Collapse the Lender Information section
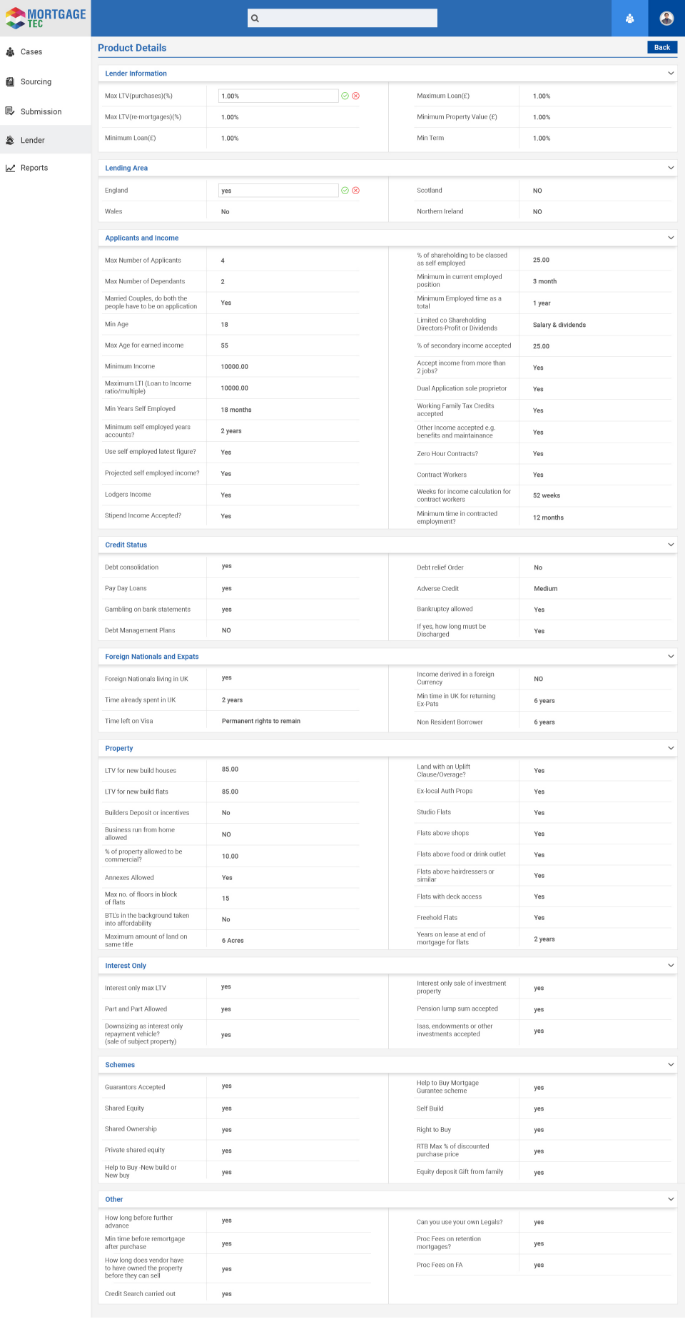 (x=672, y=73)
